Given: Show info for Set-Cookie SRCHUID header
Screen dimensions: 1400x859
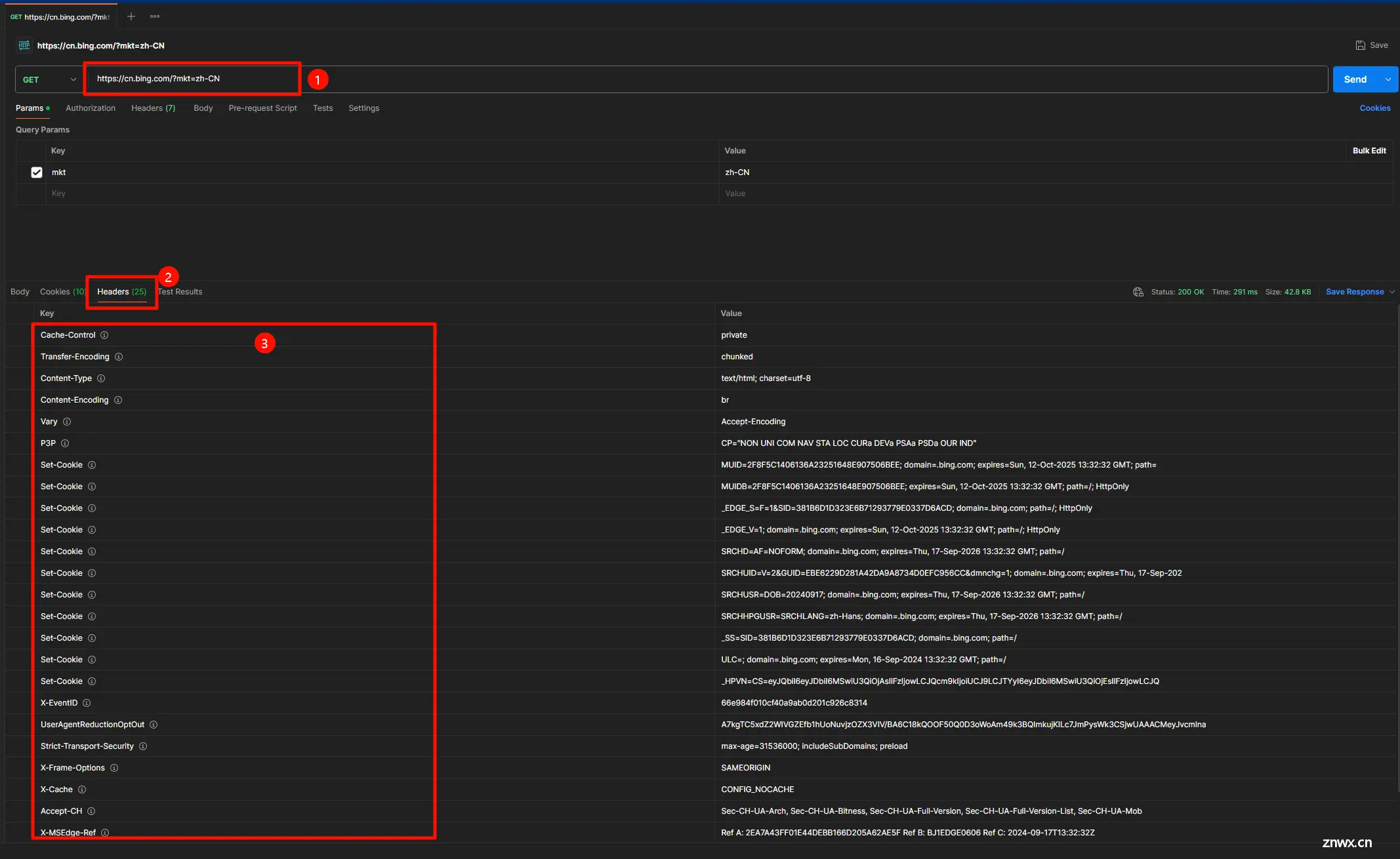Looking at the screenshot, I should pyautogui.click(x=92, y=573).
